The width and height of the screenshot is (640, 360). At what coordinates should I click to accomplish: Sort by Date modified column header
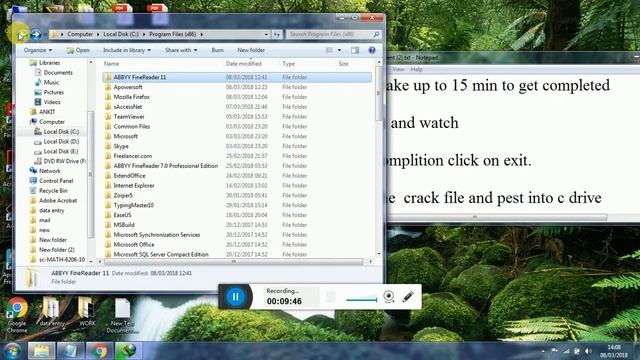pos(244,64)
